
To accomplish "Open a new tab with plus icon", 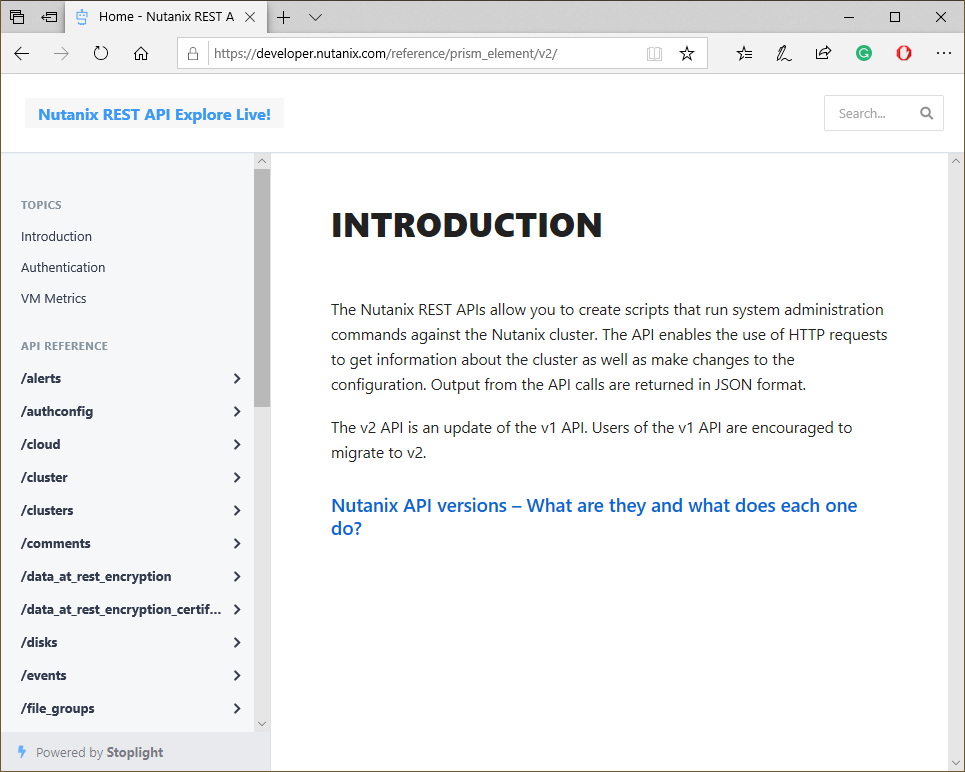I will 283,17.
